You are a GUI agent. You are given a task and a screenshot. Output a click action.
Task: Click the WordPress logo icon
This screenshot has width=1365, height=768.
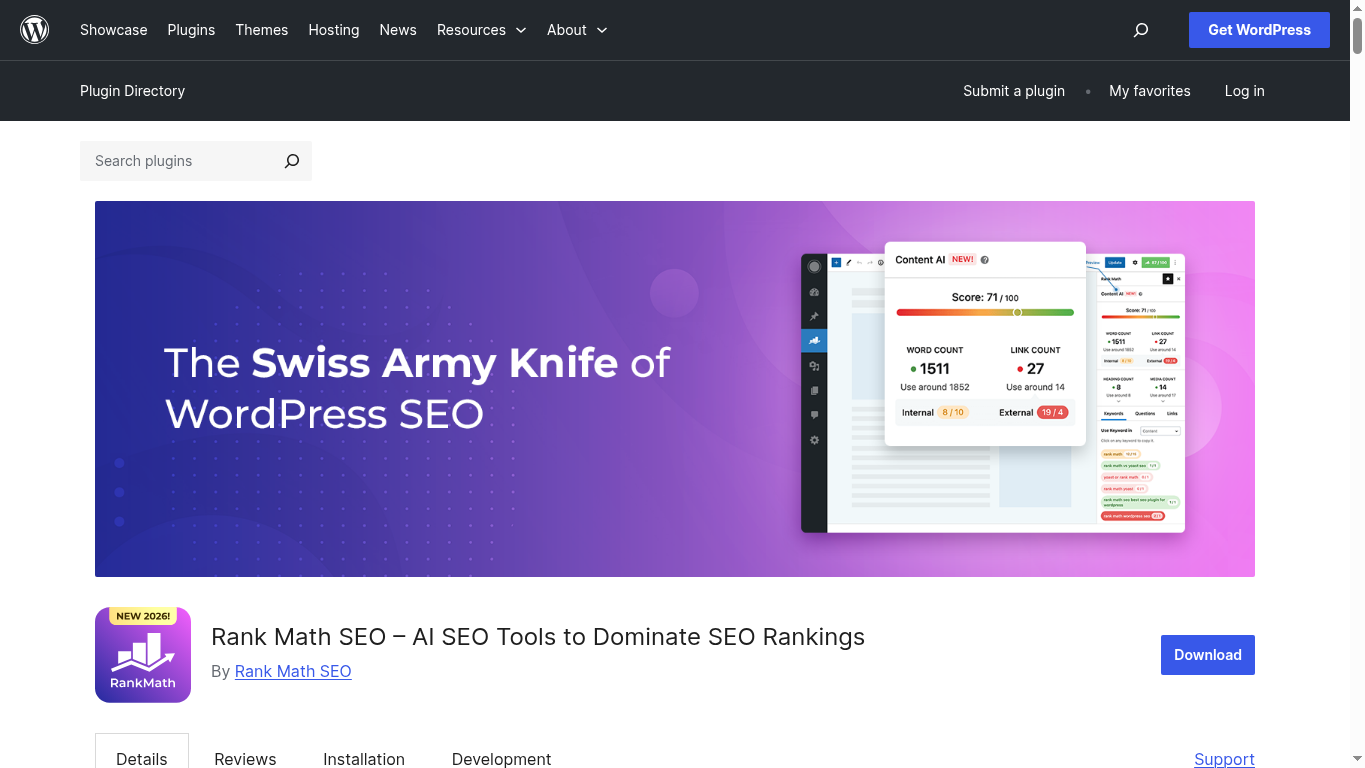pos(35,30)
